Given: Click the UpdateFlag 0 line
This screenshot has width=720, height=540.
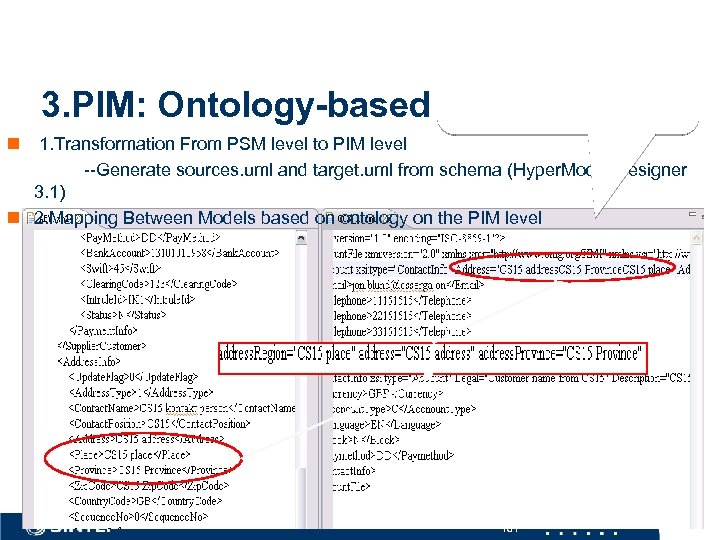Looking at the screenshot, I should pos(133,377).
